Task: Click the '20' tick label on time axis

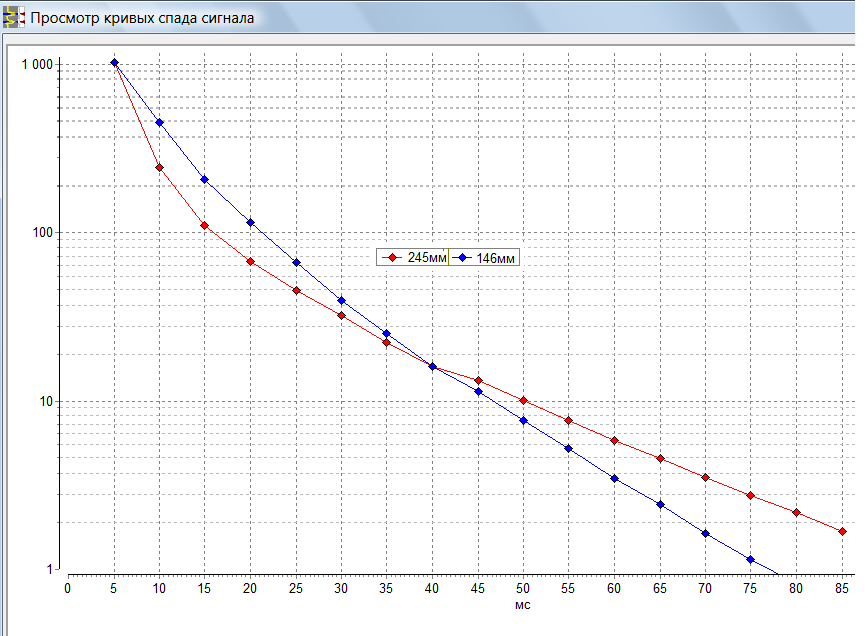Action: (x=250, y=589)
